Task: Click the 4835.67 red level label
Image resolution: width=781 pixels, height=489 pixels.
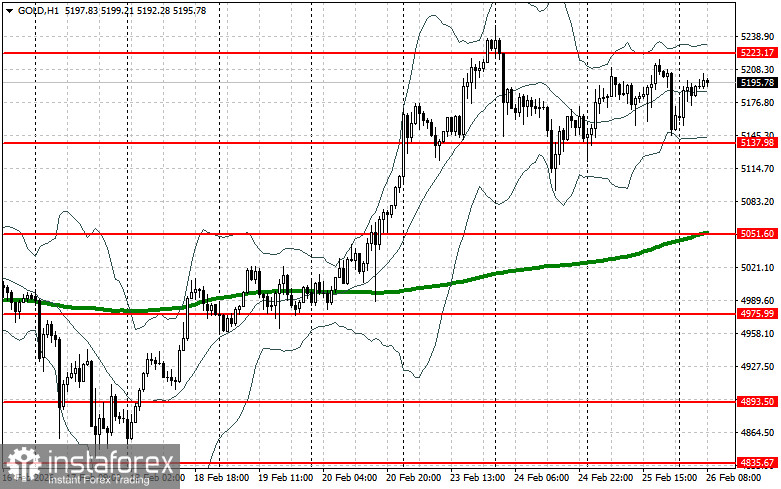Action: (x=757, y=463)
